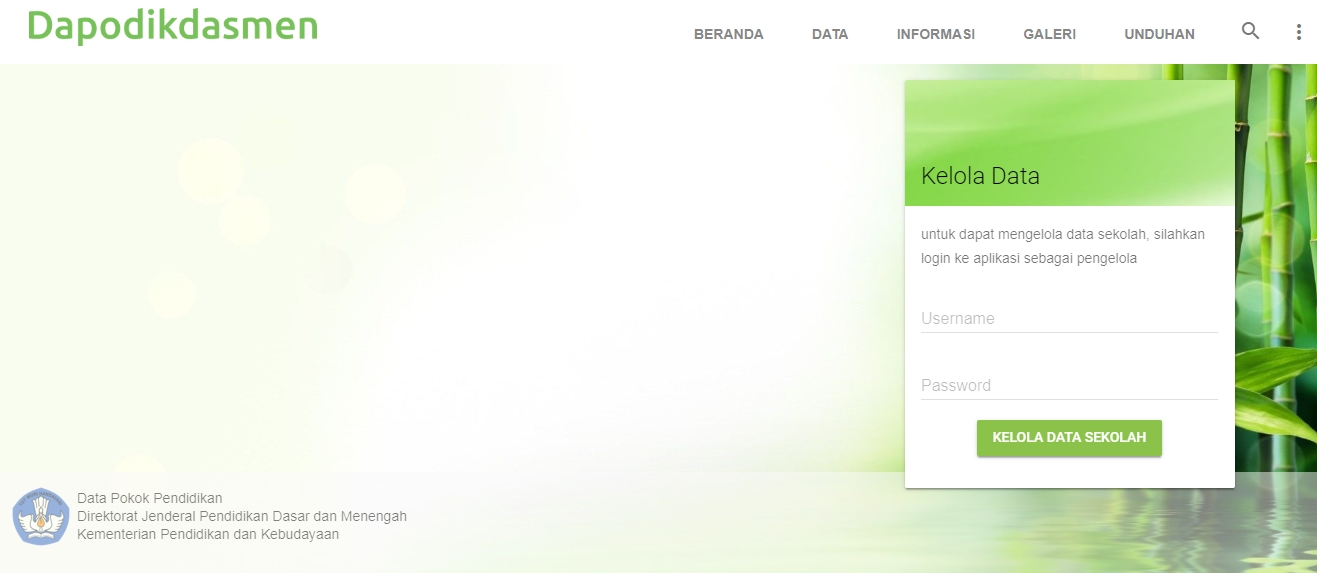Click the Kemdikbud logo emblem
Screen dimensions: 1317x573
pos(41,516)
